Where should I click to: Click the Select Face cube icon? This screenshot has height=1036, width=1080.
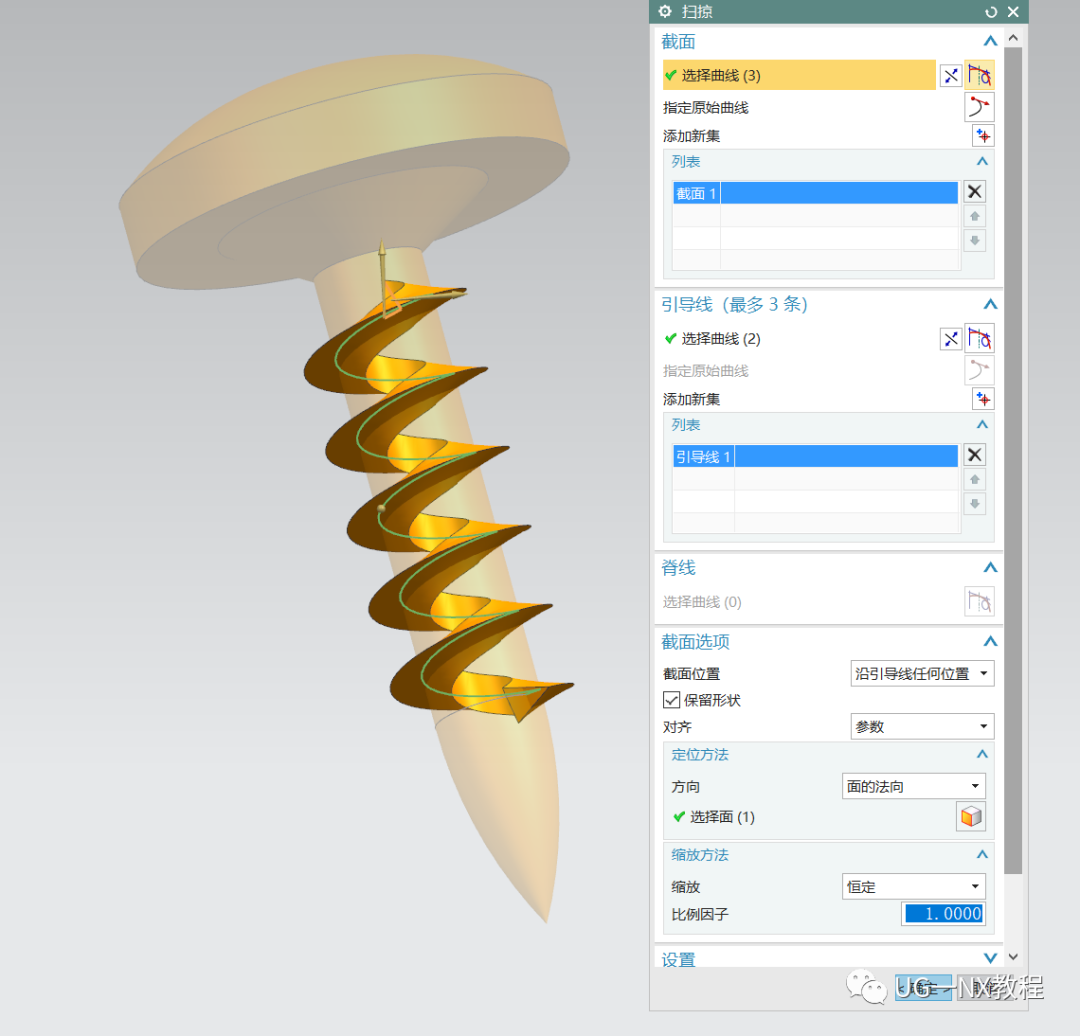tap(971, 817)
